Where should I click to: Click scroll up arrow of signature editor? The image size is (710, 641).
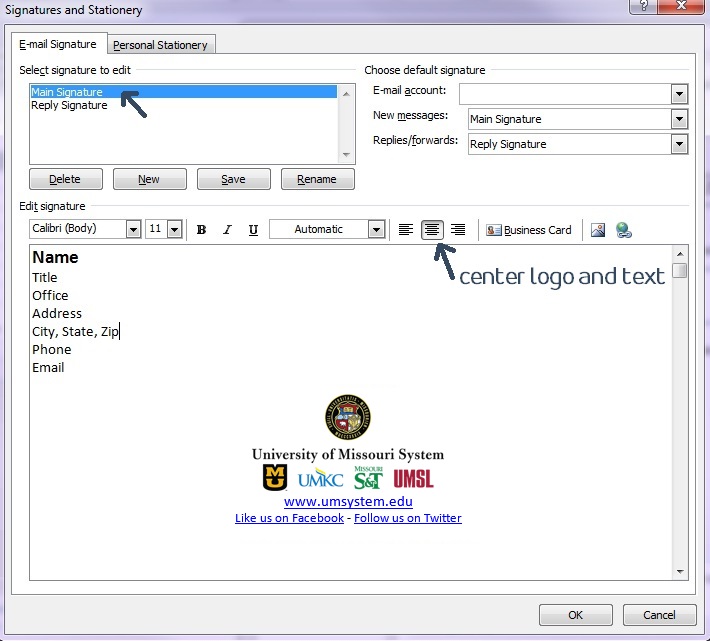coord(680,254)
